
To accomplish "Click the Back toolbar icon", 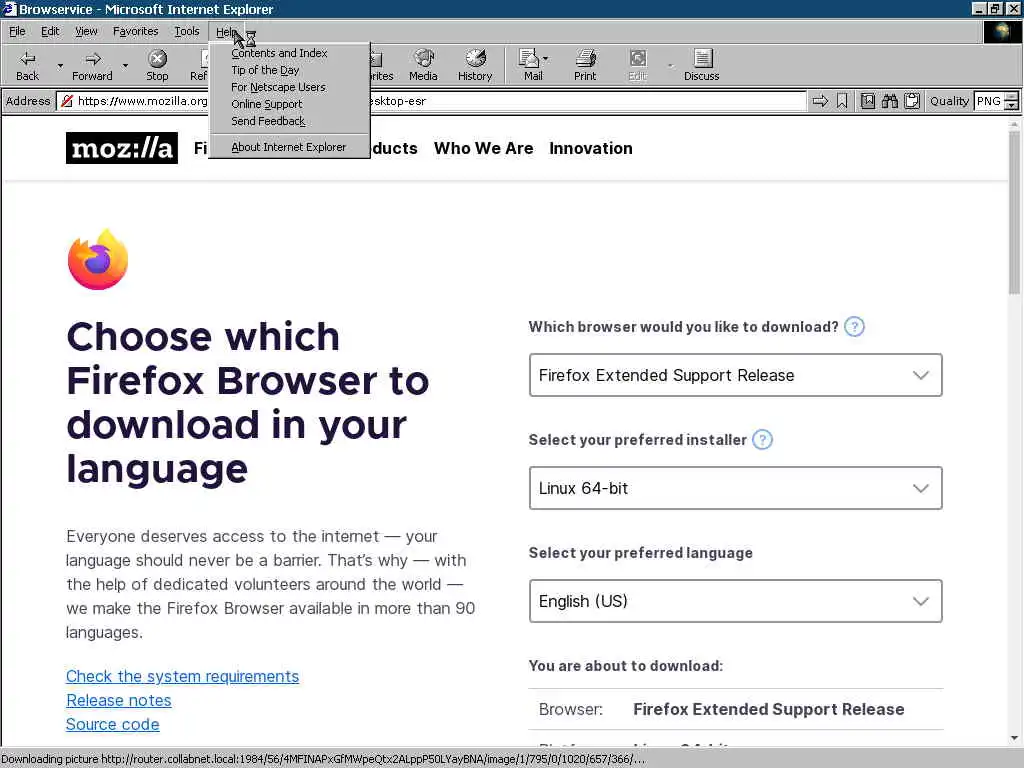I will [27, 65].
